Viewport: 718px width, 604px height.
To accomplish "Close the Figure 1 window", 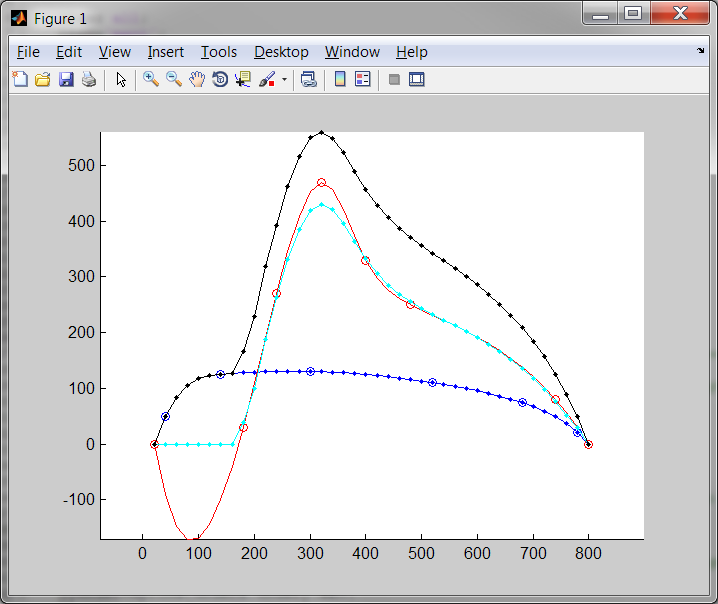I will coord(680,13).
